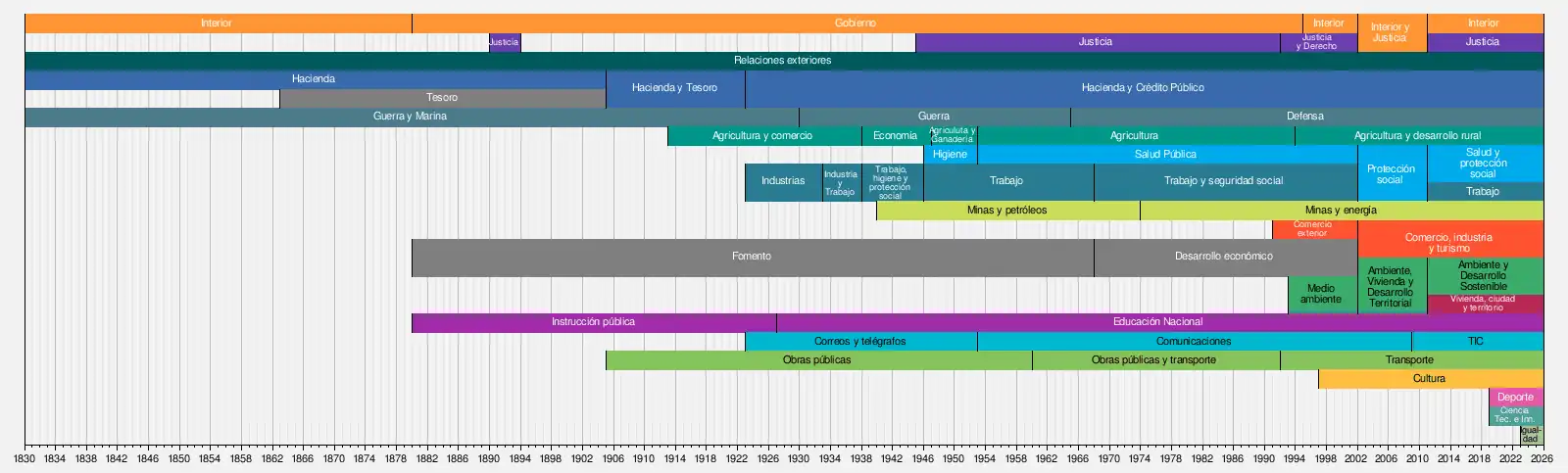Select the pink Deporte block
1568x473 pixels.
tap(1515, 398)
